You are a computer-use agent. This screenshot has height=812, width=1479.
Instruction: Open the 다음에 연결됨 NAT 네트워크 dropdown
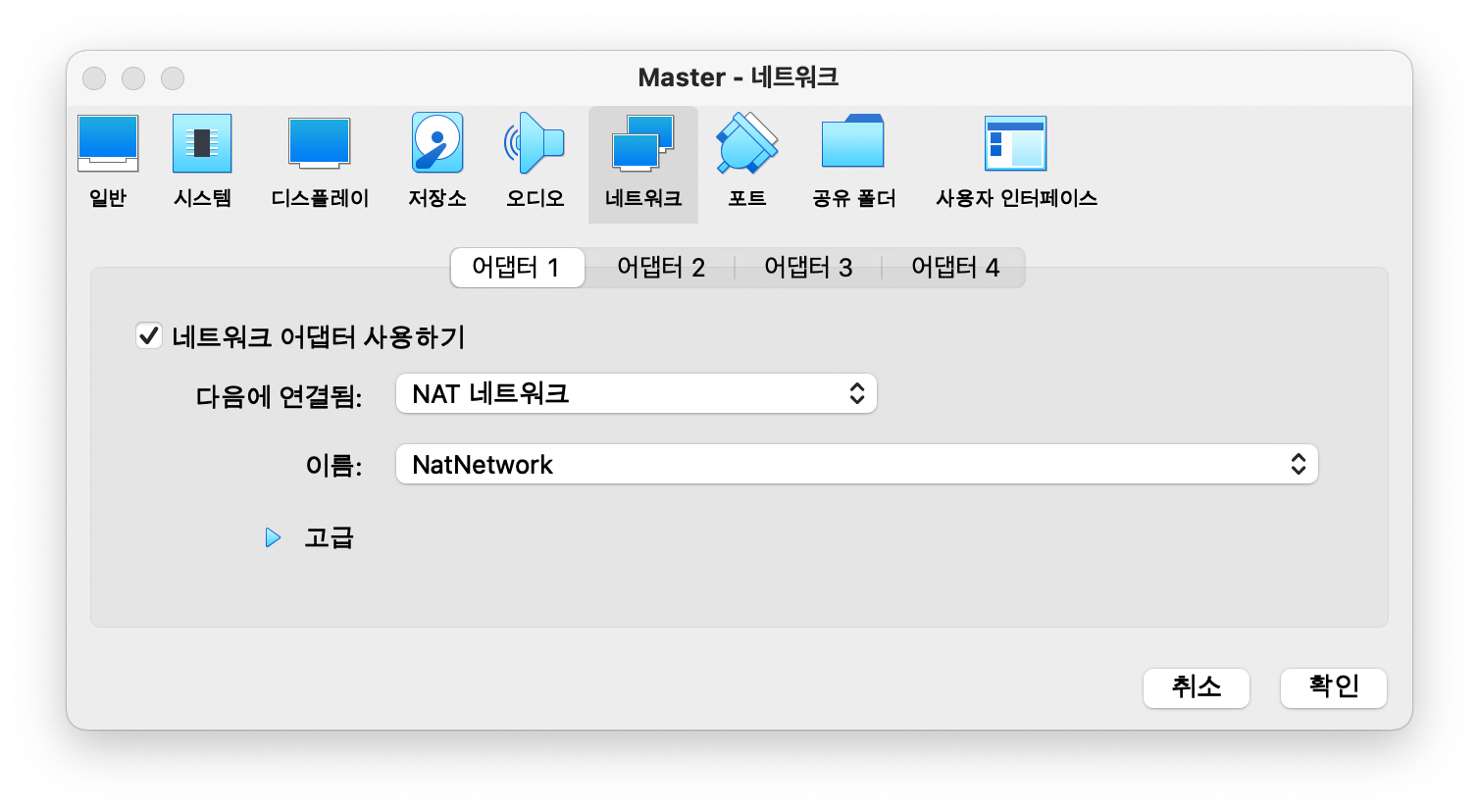click(637, 393)
